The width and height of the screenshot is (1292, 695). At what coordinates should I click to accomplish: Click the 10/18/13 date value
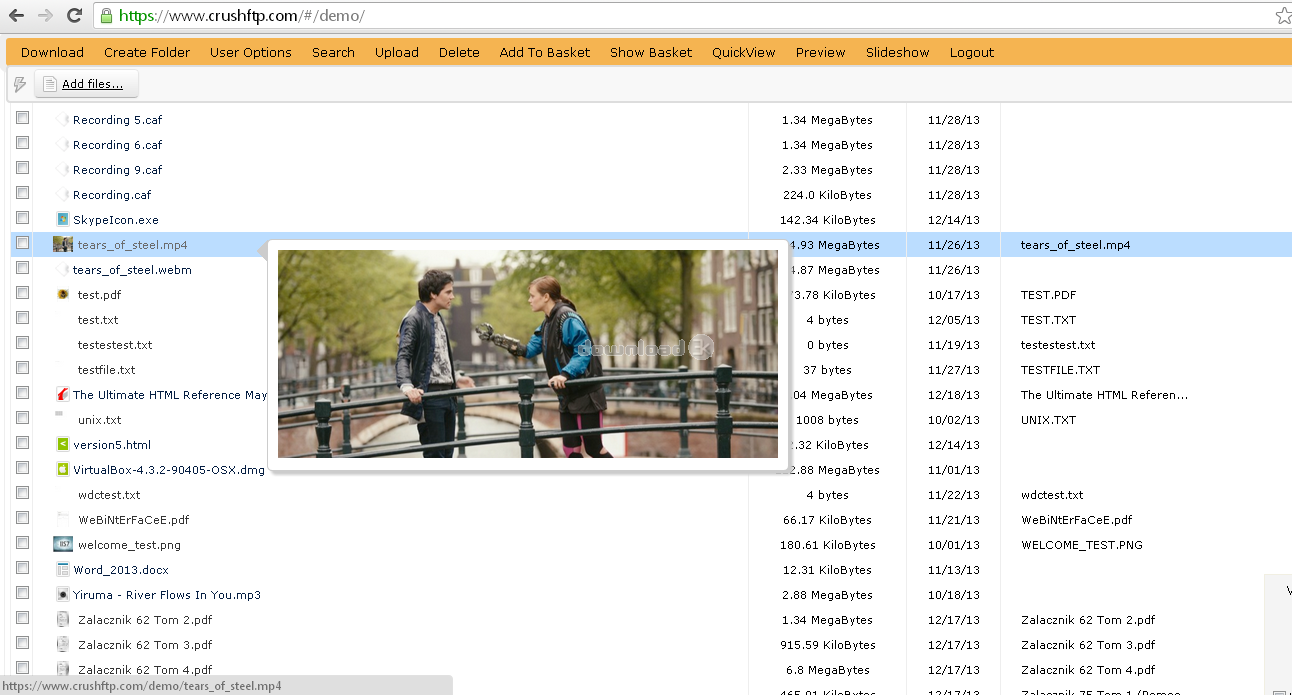tap(954, 595)
